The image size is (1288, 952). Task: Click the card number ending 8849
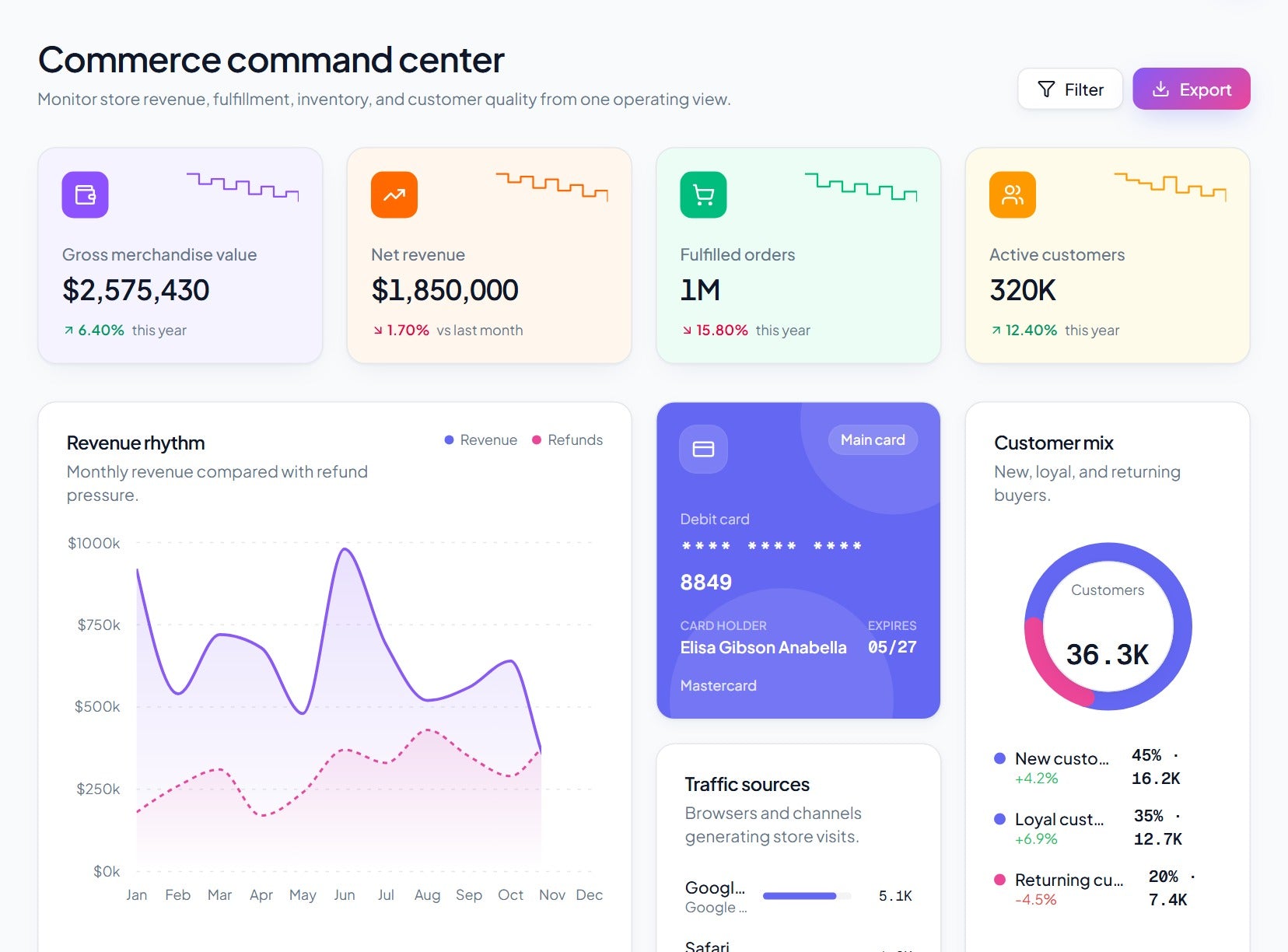772,563
